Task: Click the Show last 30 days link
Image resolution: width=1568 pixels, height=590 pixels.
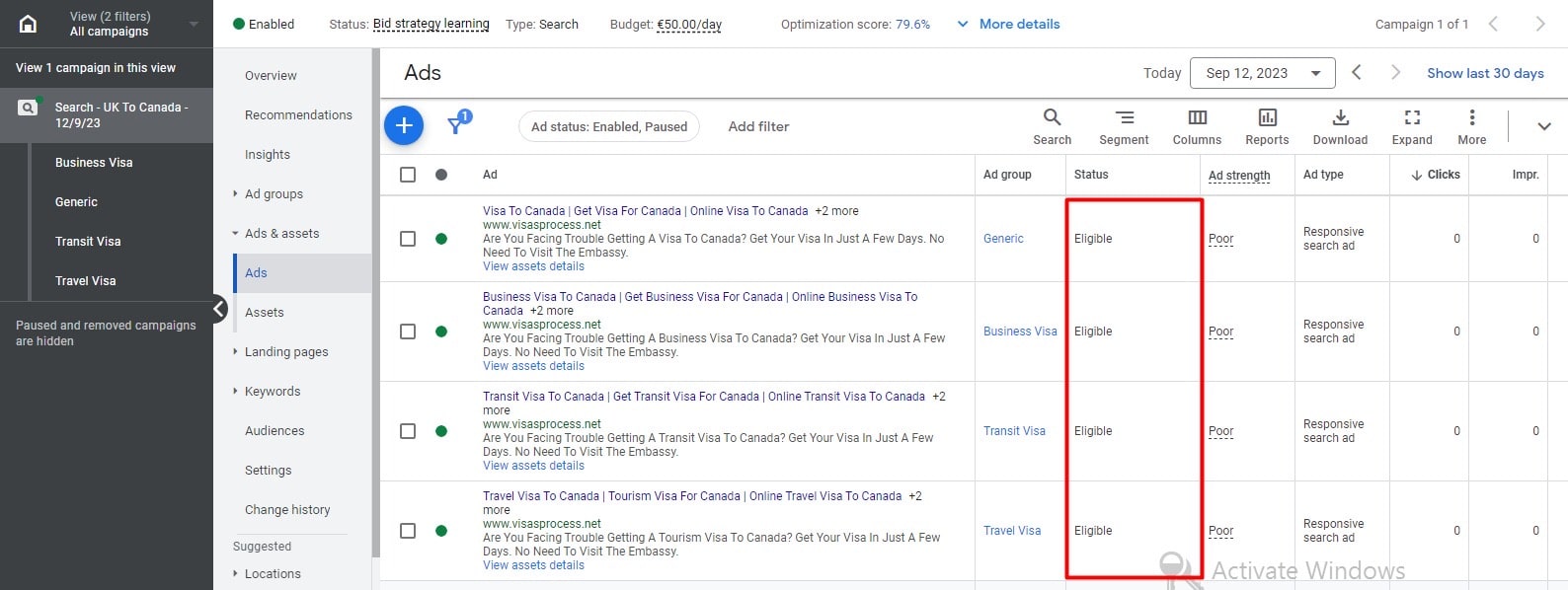Action: [1485, 73]
